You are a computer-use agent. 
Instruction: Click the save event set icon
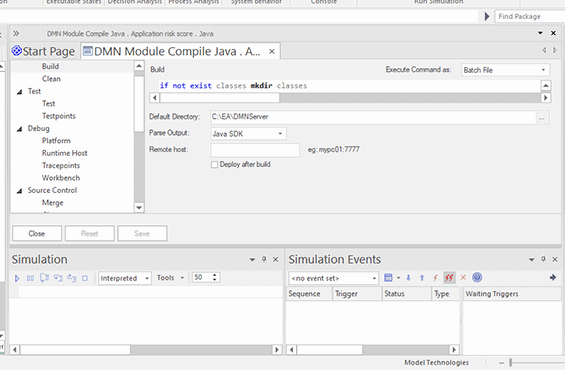click(x=388, y=277)
